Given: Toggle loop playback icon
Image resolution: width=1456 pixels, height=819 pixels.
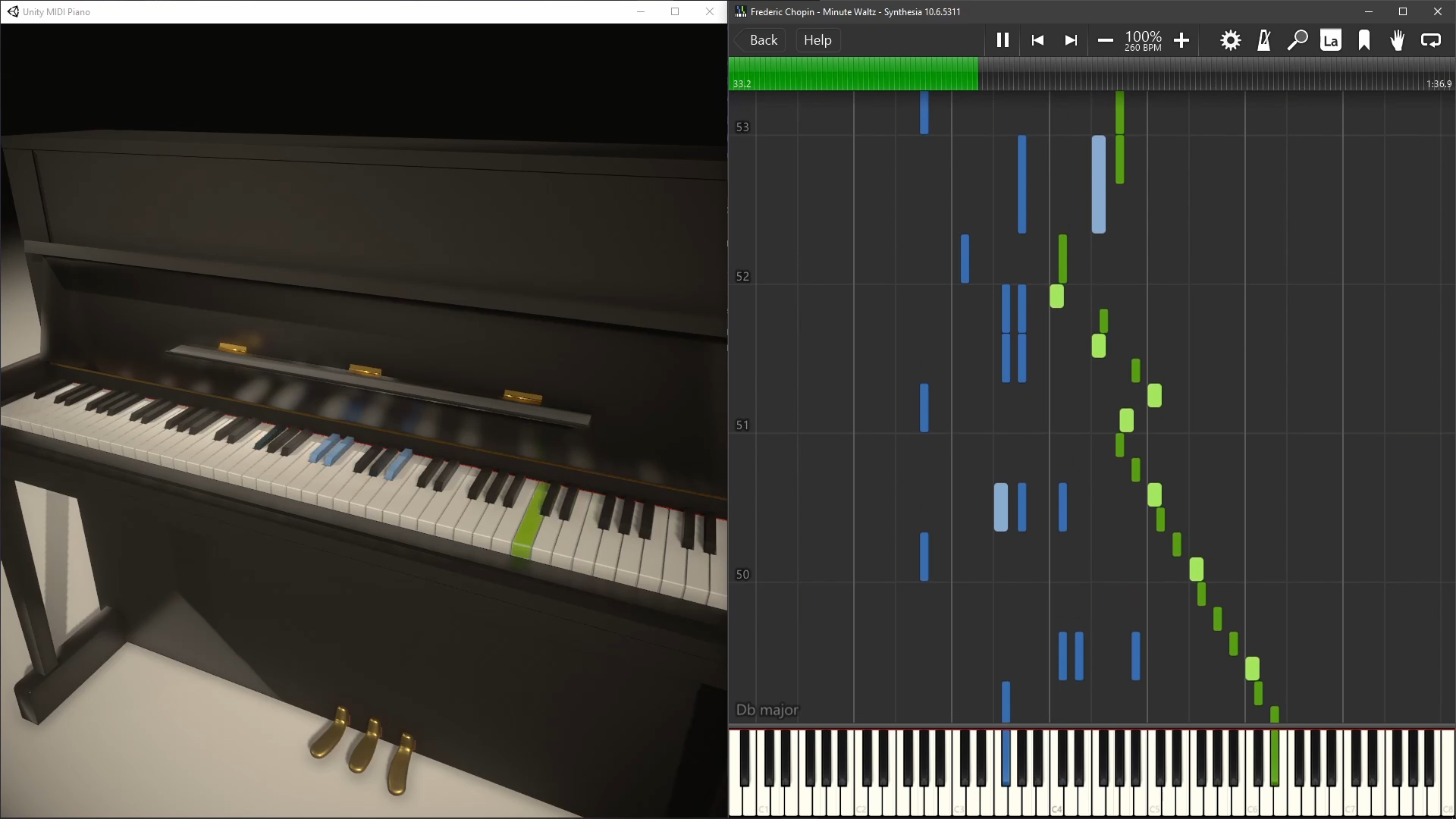Looking at the screenshot, I should point(1431,40).
